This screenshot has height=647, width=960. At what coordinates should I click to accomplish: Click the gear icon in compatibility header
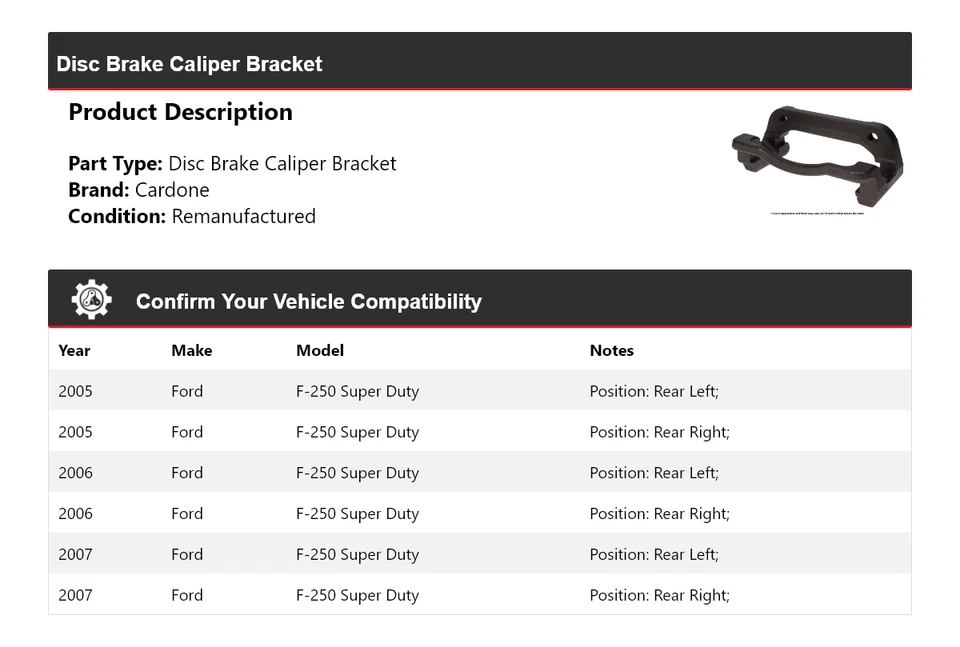click(91, 300)
